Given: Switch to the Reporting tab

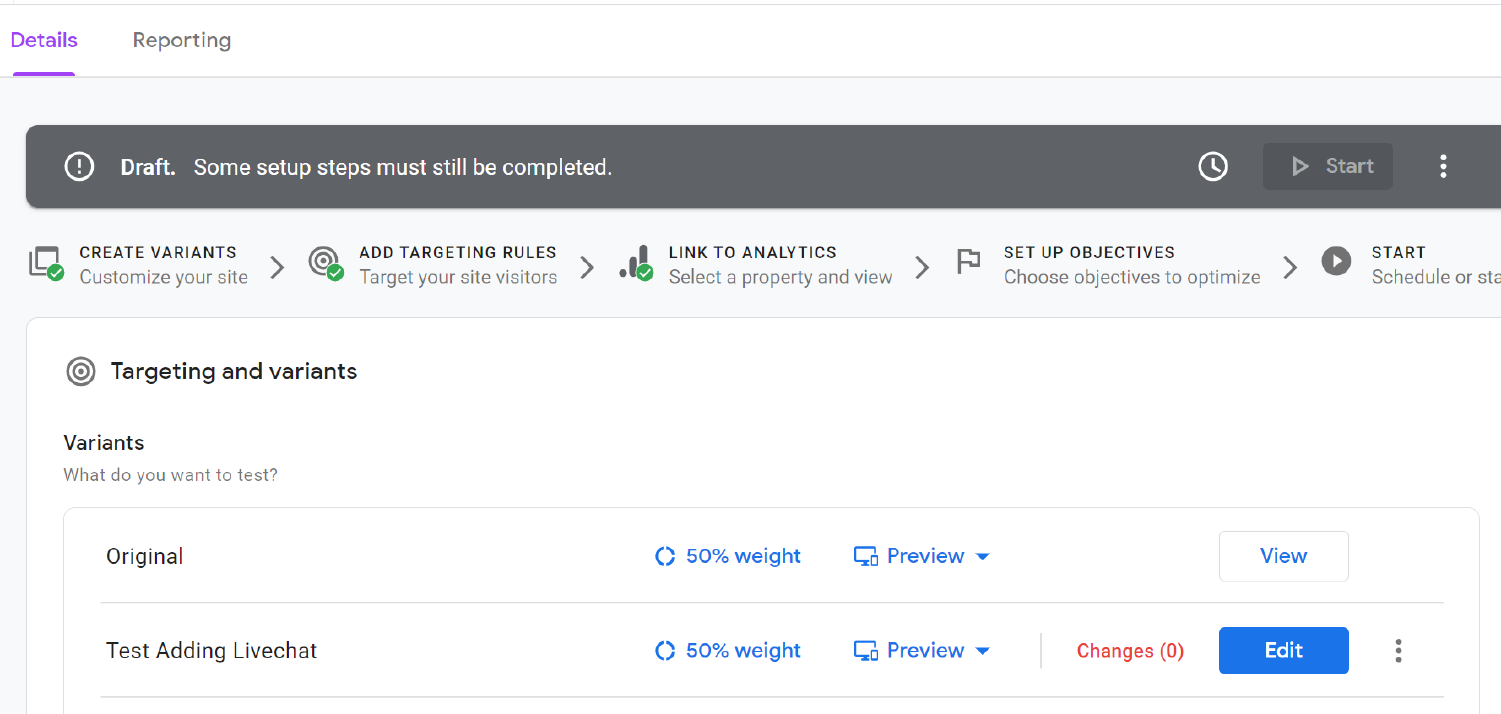Looking at the screenshot, I should 181,40.
